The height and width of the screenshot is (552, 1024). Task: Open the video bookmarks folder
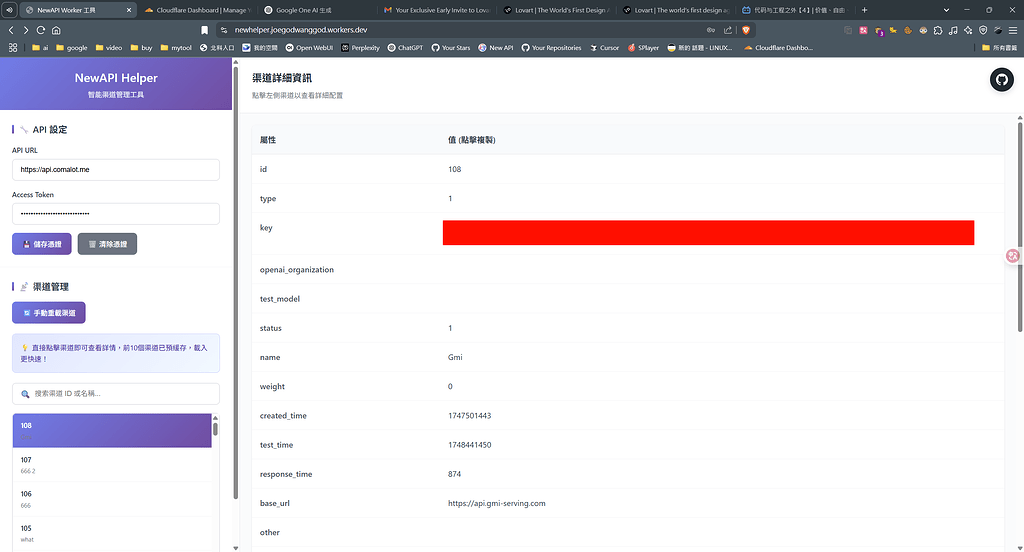click(108, 48)
